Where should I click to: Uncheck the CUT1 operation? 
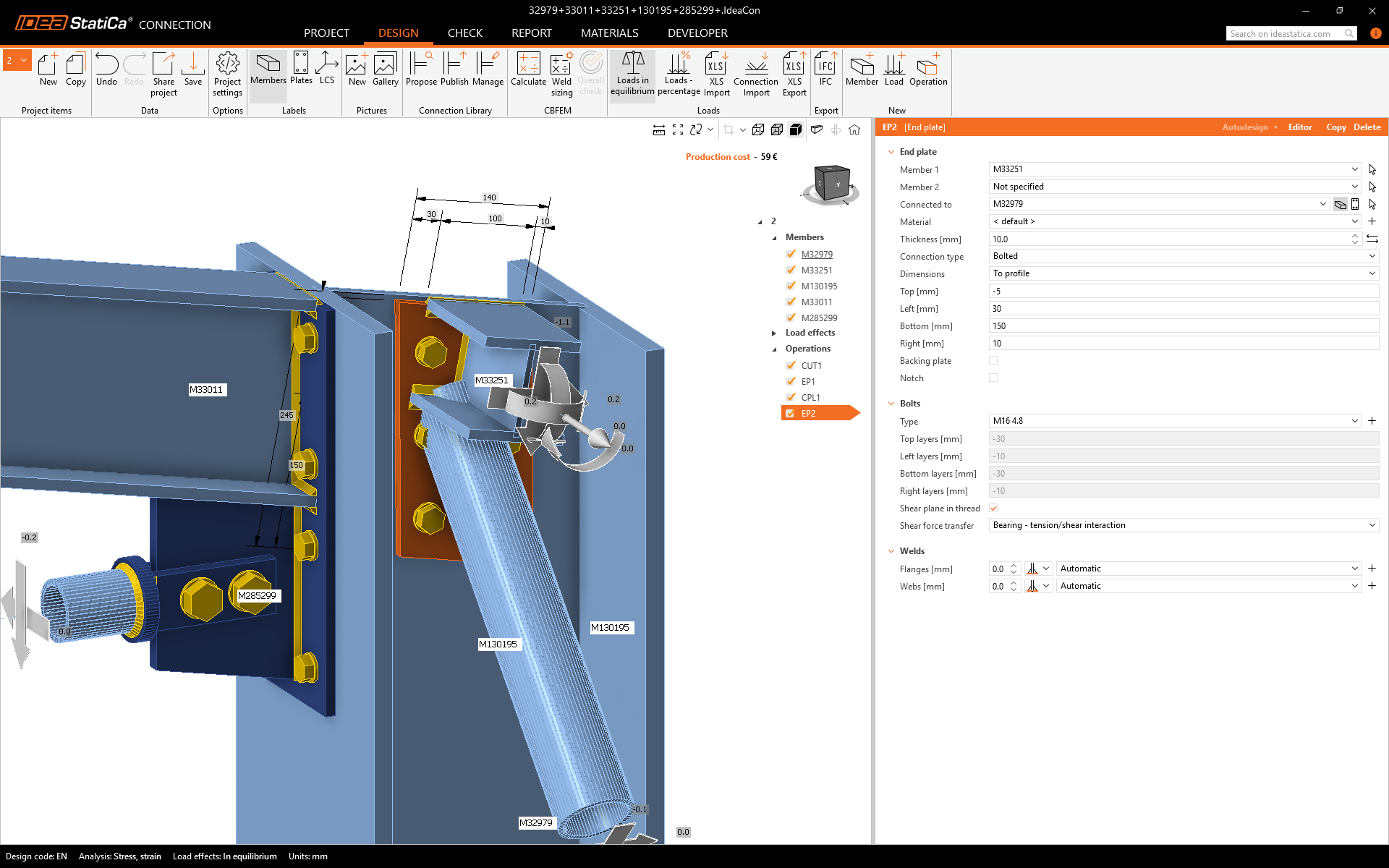click(x=791, y=365)
